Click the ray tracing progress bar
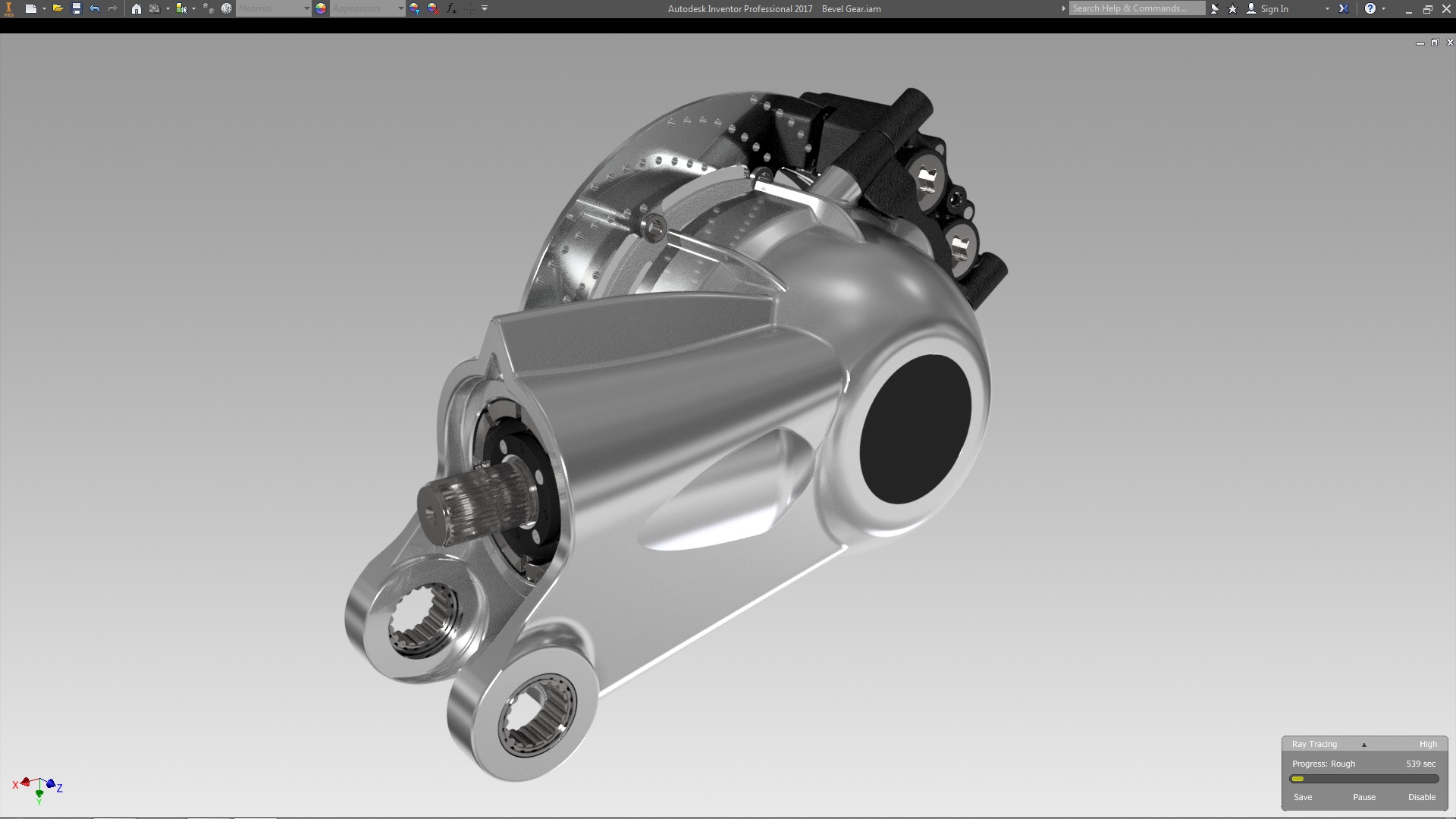Viewport: 1456px width, 819px height. [1363, 779]
